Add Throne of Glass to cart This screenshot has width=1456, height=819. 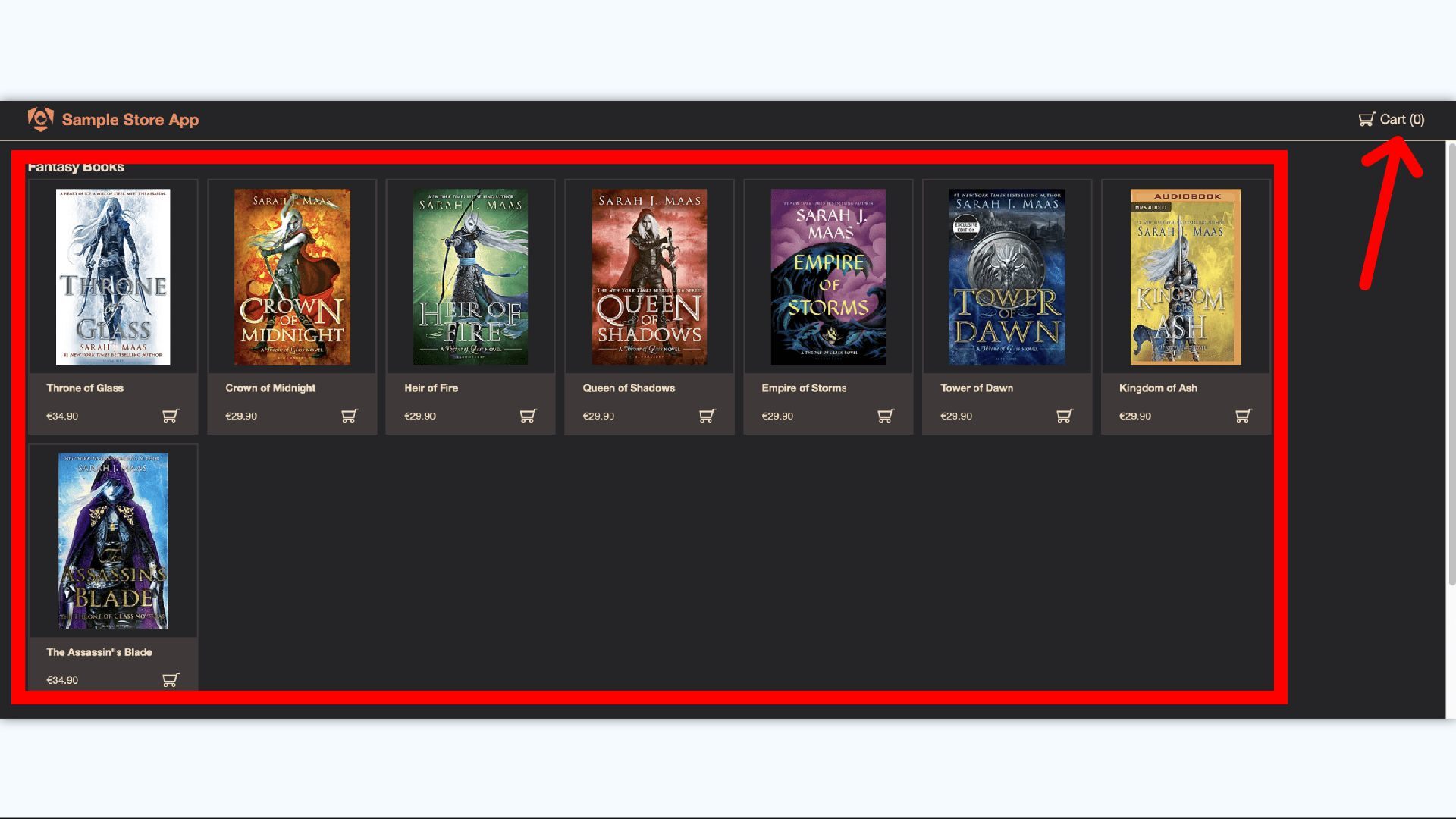170,416
